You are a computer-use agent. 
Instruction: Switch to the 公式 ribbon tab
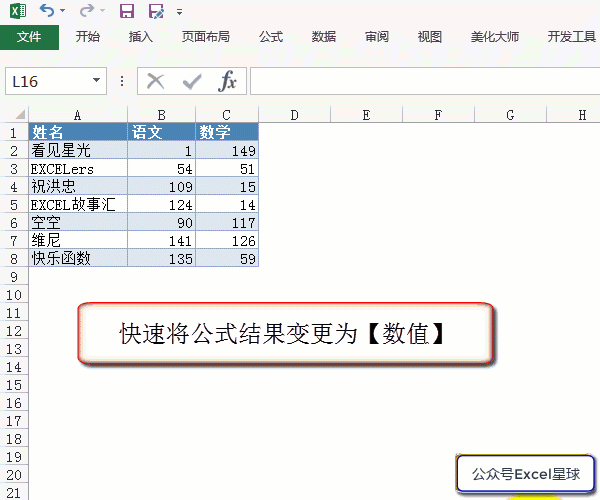point(271,37)
